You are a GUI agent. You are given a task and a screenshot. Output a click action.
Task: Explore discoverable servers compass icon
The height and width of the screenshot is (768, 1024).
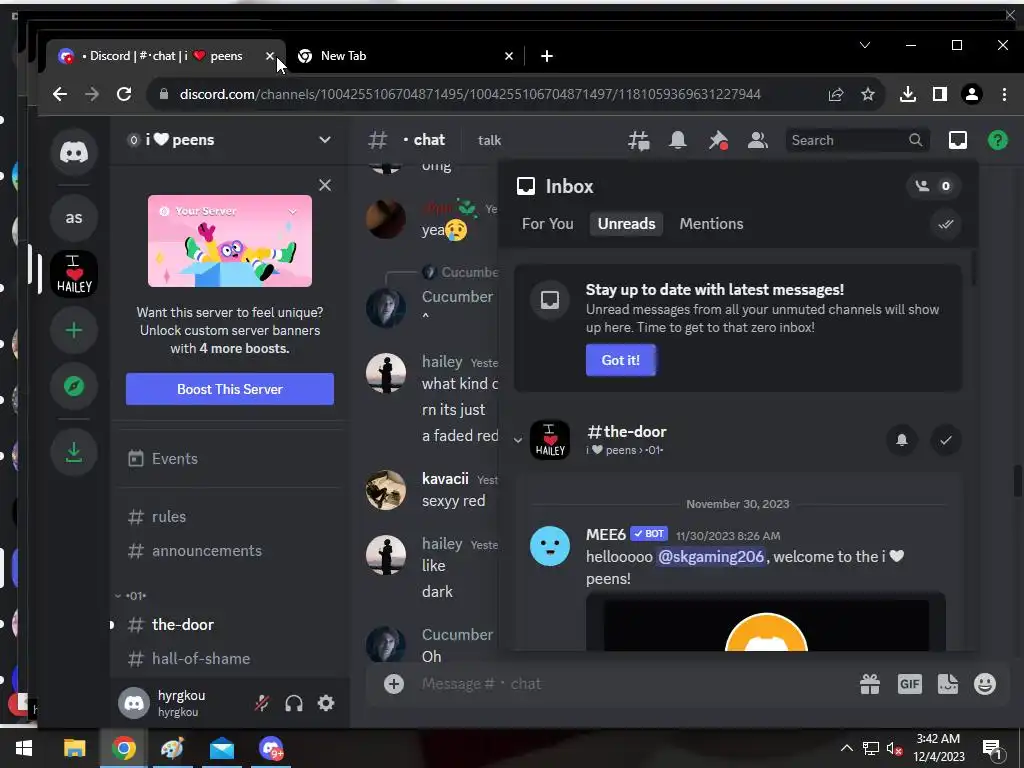click(74, 387)
